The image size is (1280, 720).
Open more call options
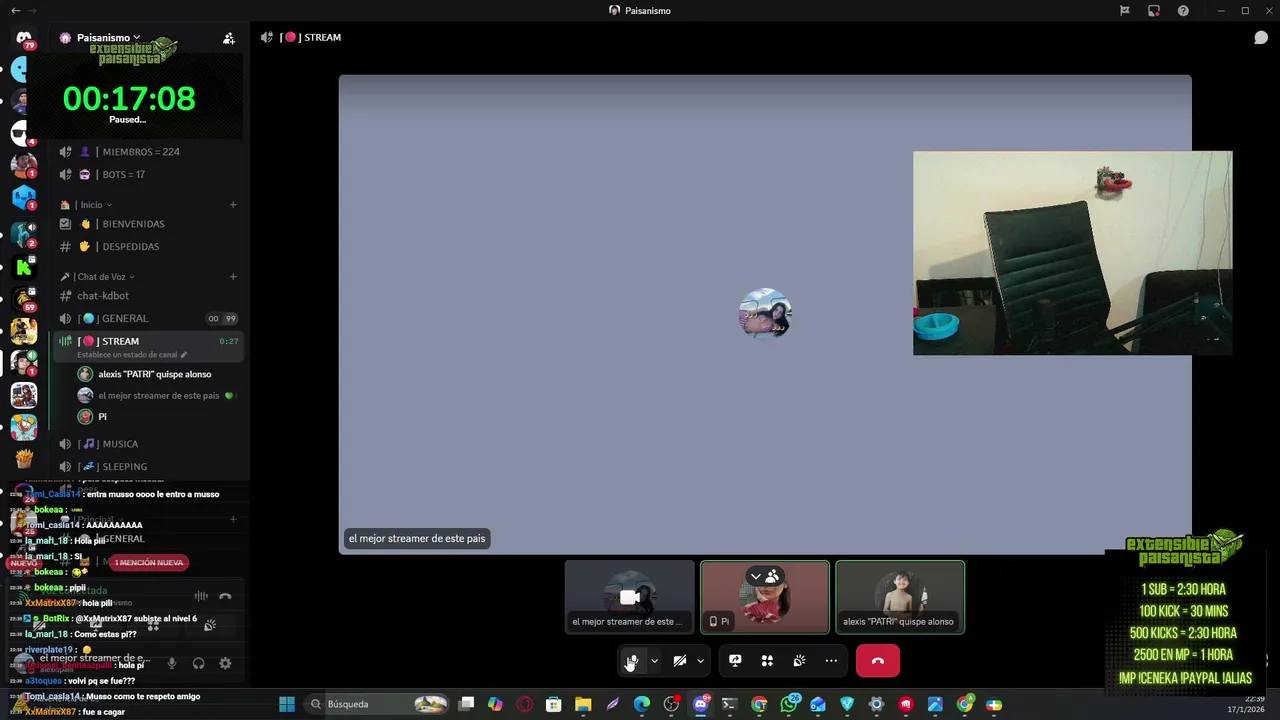(831, 661)
